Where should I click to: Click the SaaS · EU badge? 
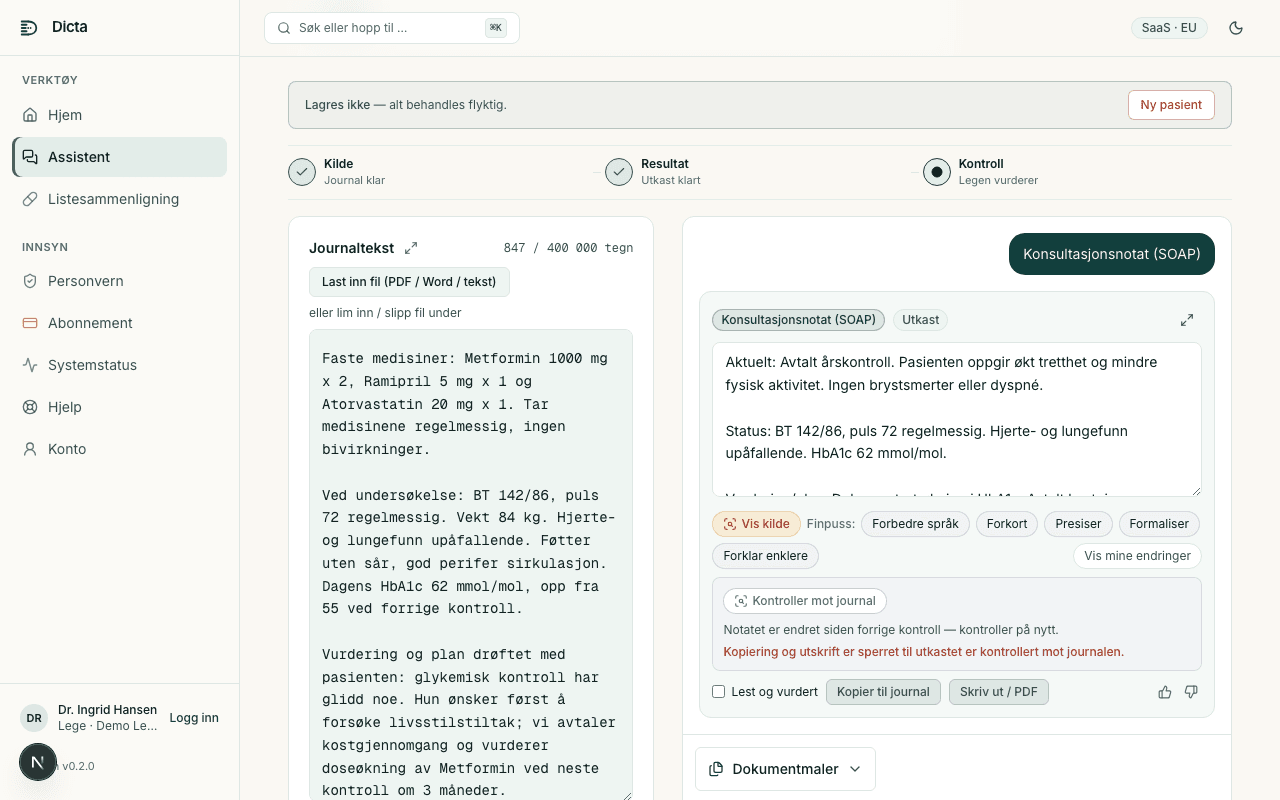(1169, 28)
